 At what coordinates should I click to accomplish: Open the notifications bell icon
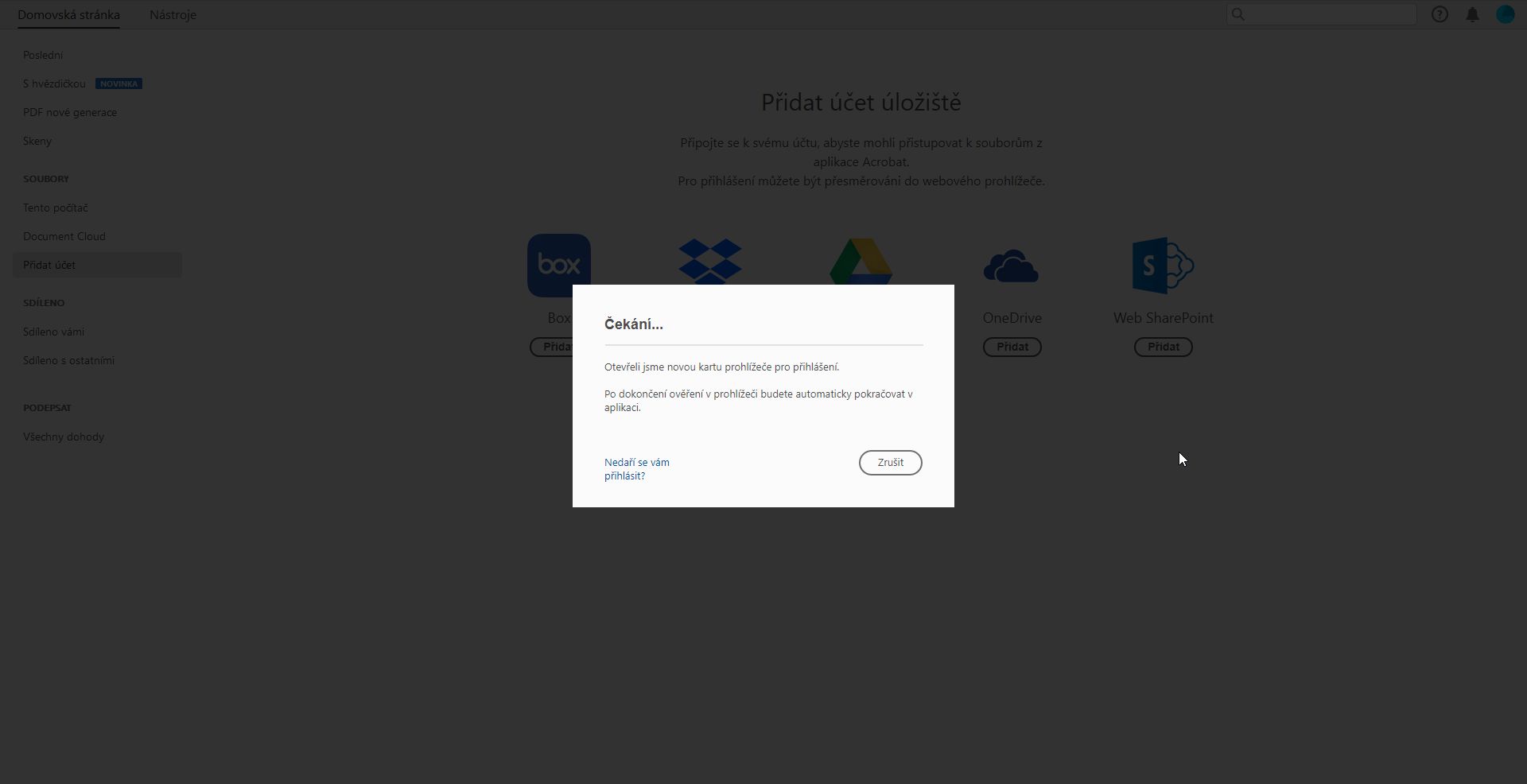[x=1472, y=14]
